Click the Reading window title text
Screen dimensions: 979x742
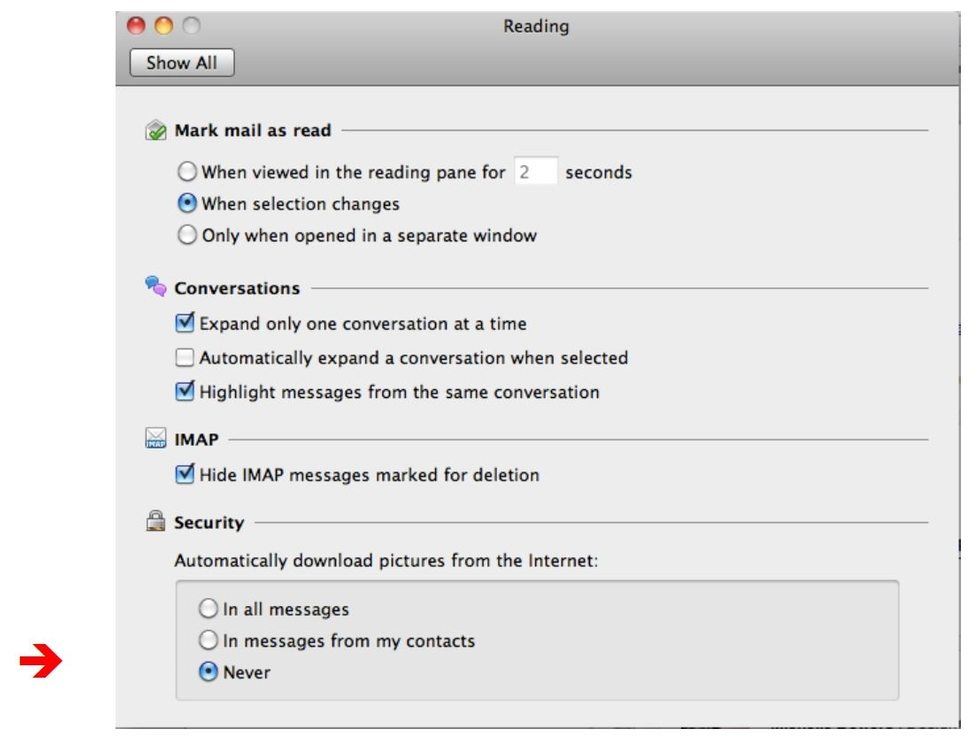pyautogui.click(x=535, y=27)
